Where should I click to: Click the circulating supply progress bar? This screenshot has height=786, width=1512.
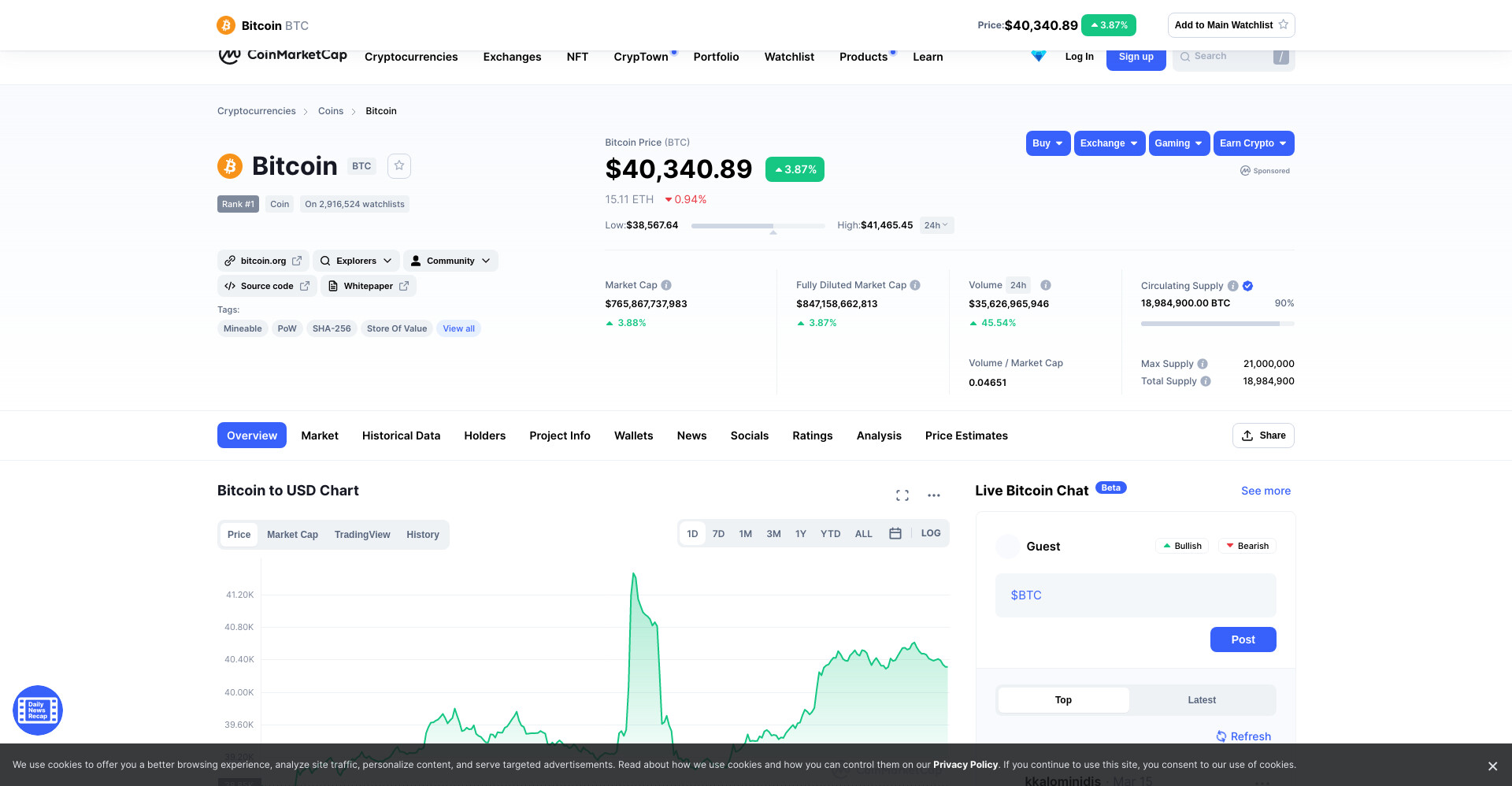(x=1217, y=324)
